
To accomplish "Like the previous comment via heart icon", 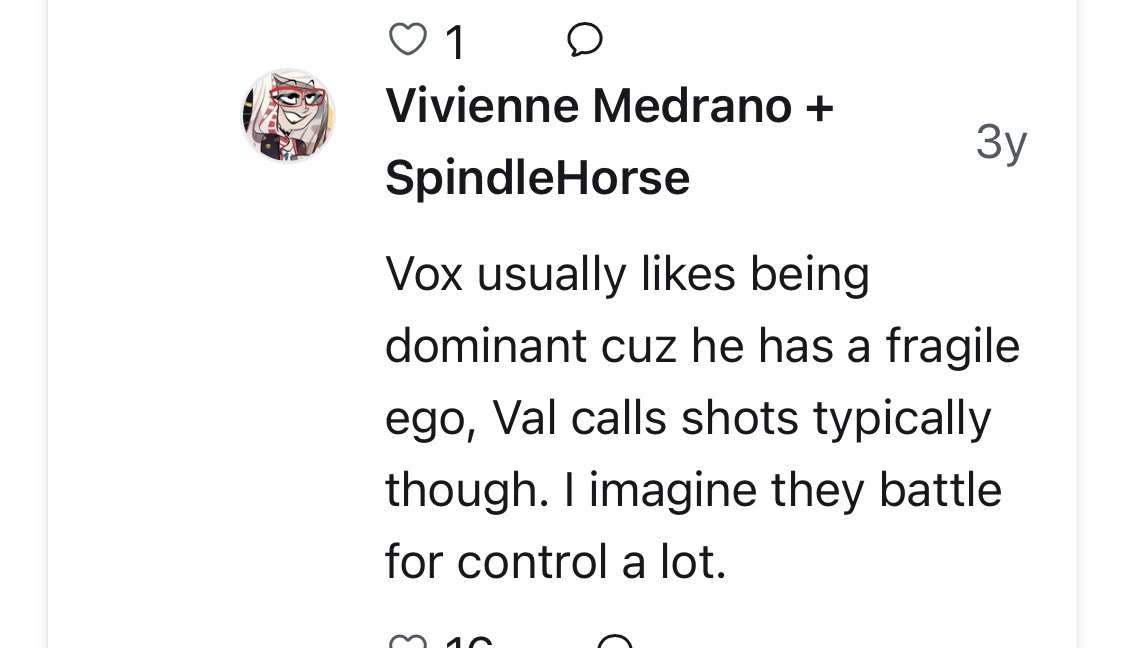I will (x=406, y=40).
